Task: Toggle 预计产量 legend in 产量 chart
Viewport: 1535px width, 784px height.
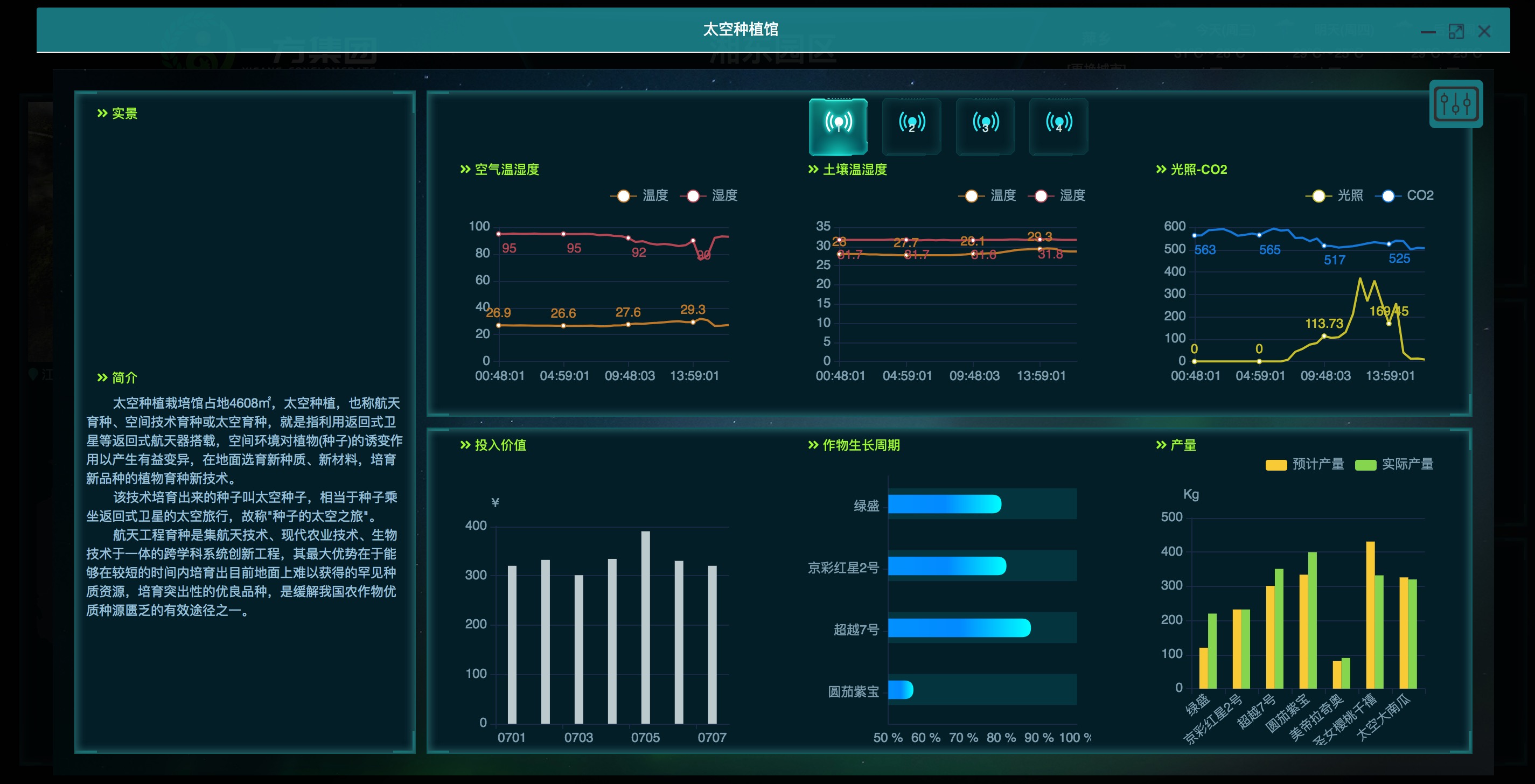Action: click(x=1305, y=464)
